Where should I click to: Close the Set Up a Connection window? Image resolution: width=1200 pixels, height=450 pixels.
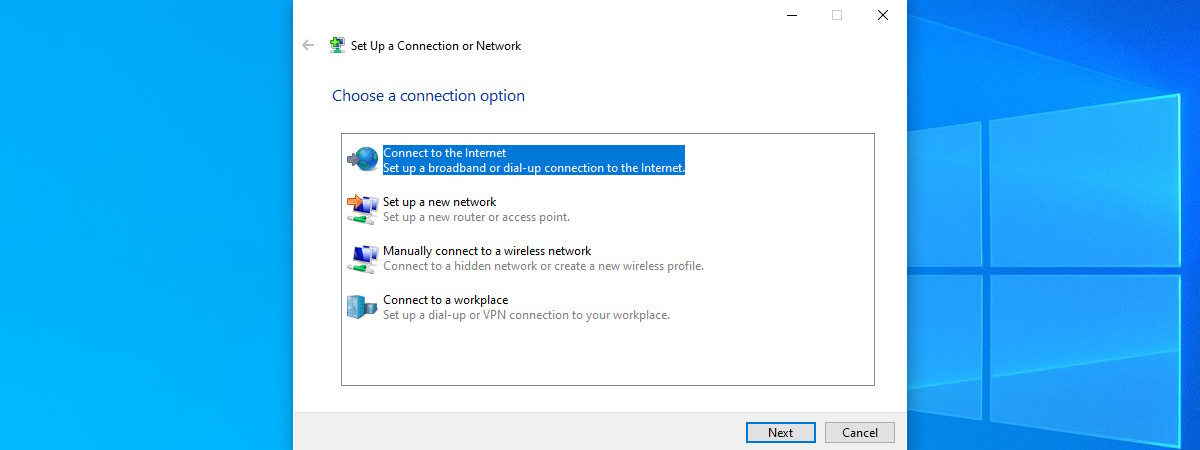pyautogui.click(x=883, y=15)
